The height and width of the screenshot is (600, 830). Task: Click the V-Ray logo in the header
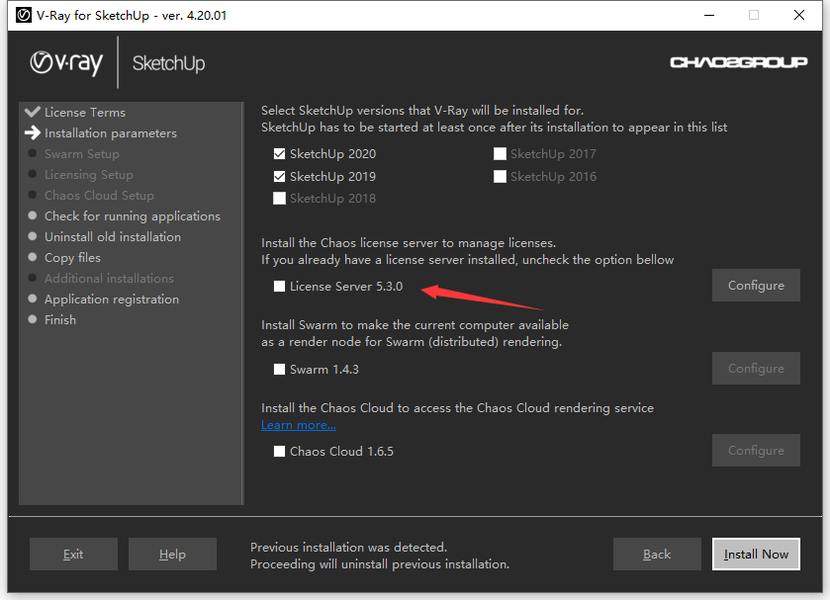[x=66, y=63]
